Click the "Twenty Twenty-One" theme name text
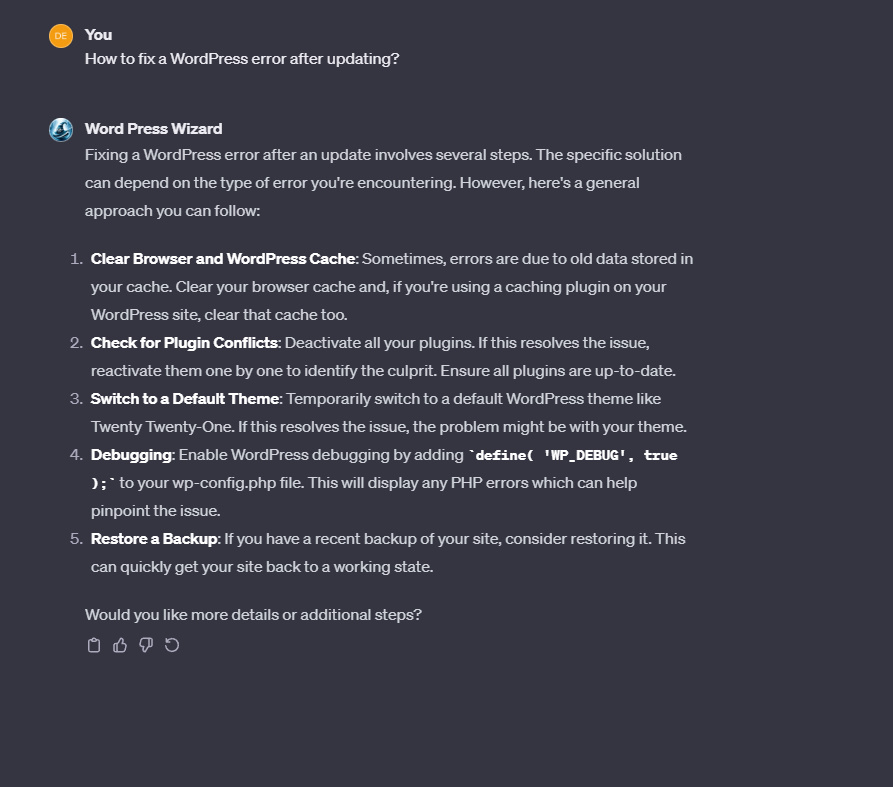The width and height of the screenshot is (893, 787). click(151, 427)
